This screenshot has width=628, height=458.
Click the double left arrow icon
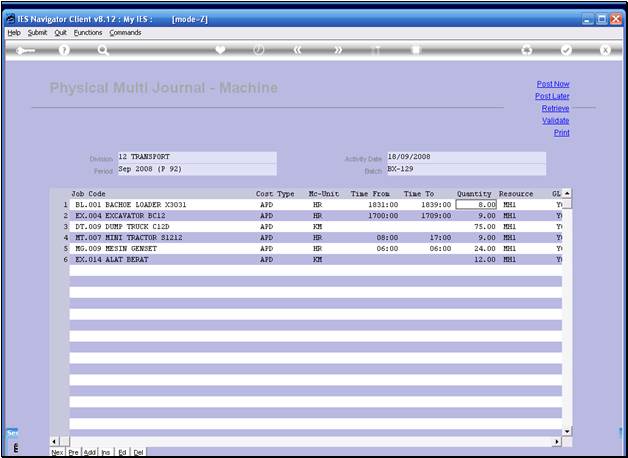[x=298, y=50]
